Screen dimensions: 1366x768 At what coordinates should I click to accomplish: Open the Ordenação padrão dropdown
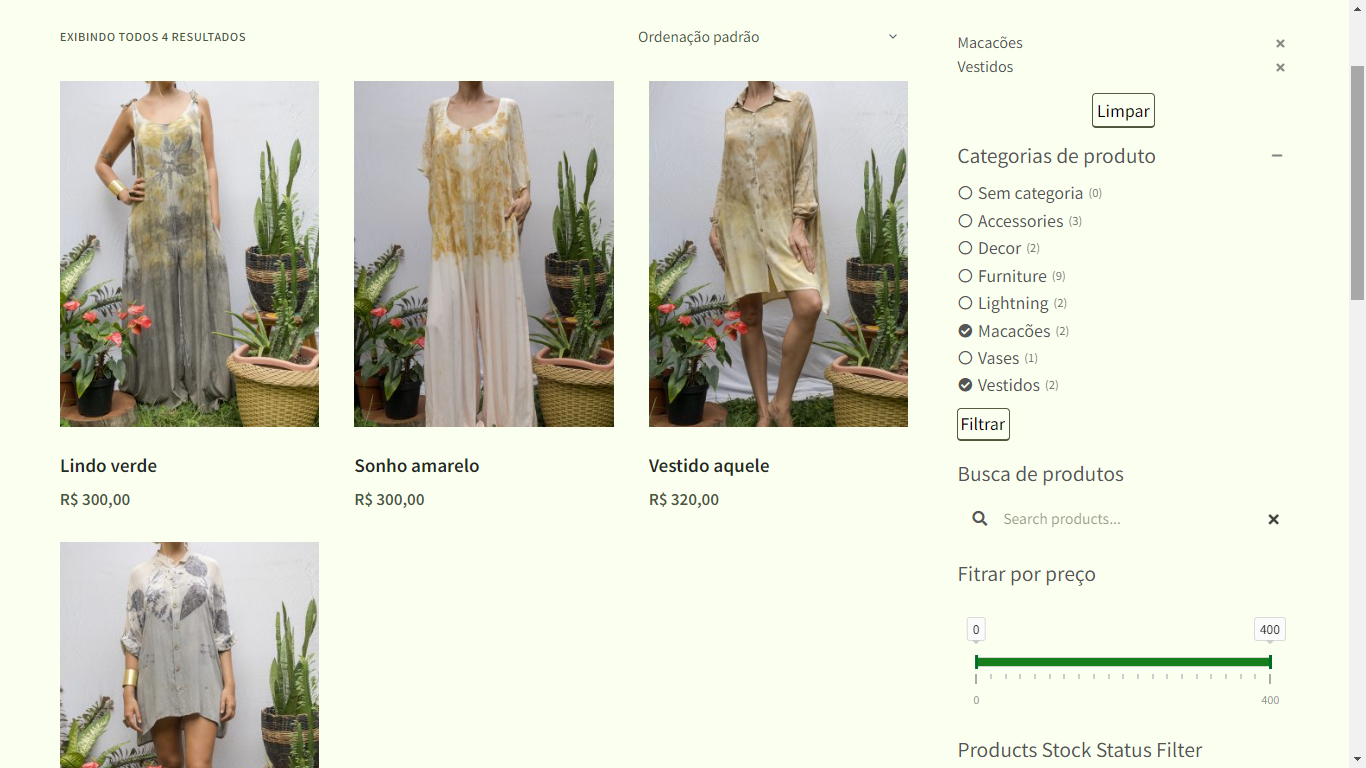point(770,36)
